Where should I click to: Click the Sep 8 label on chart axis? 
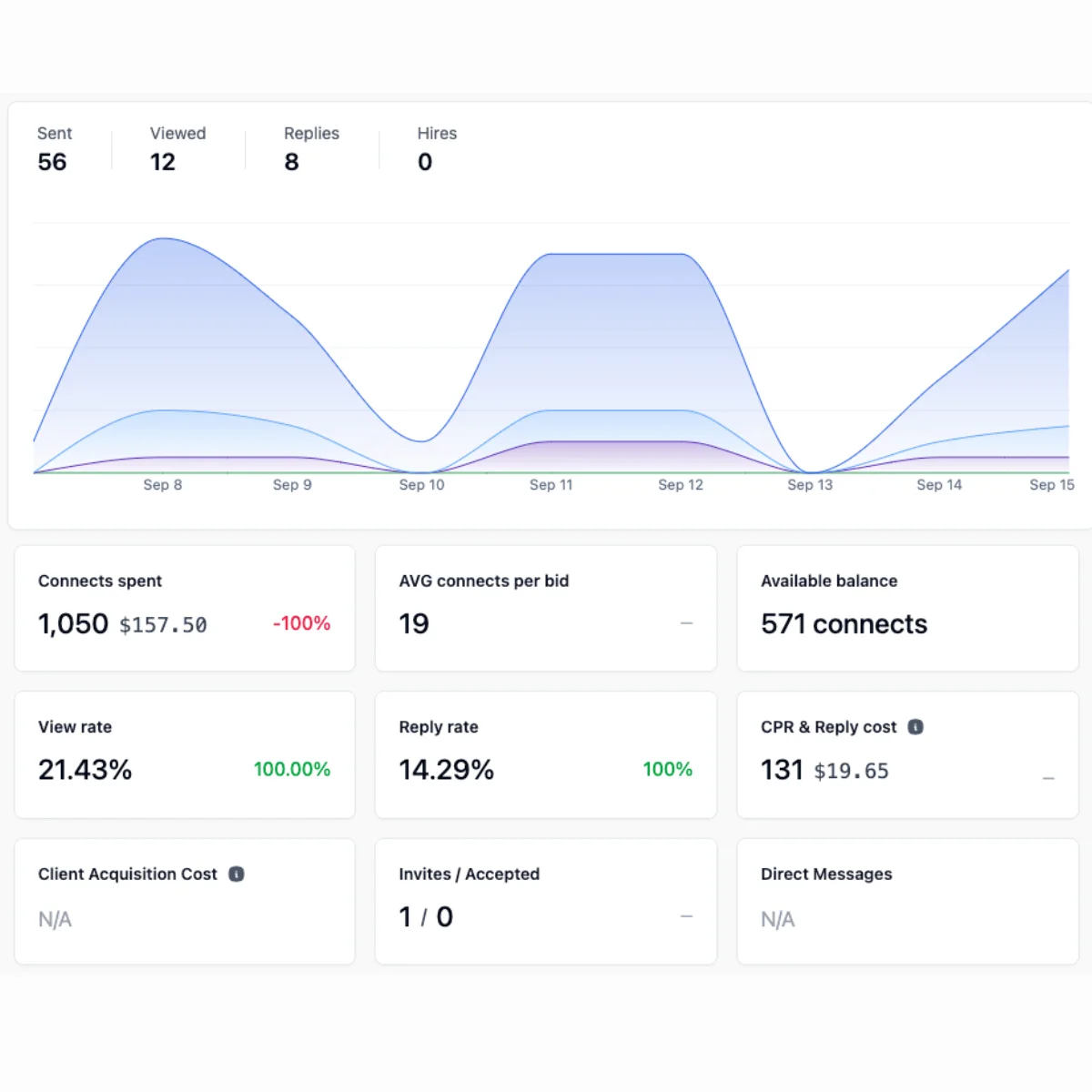(162, 485)
